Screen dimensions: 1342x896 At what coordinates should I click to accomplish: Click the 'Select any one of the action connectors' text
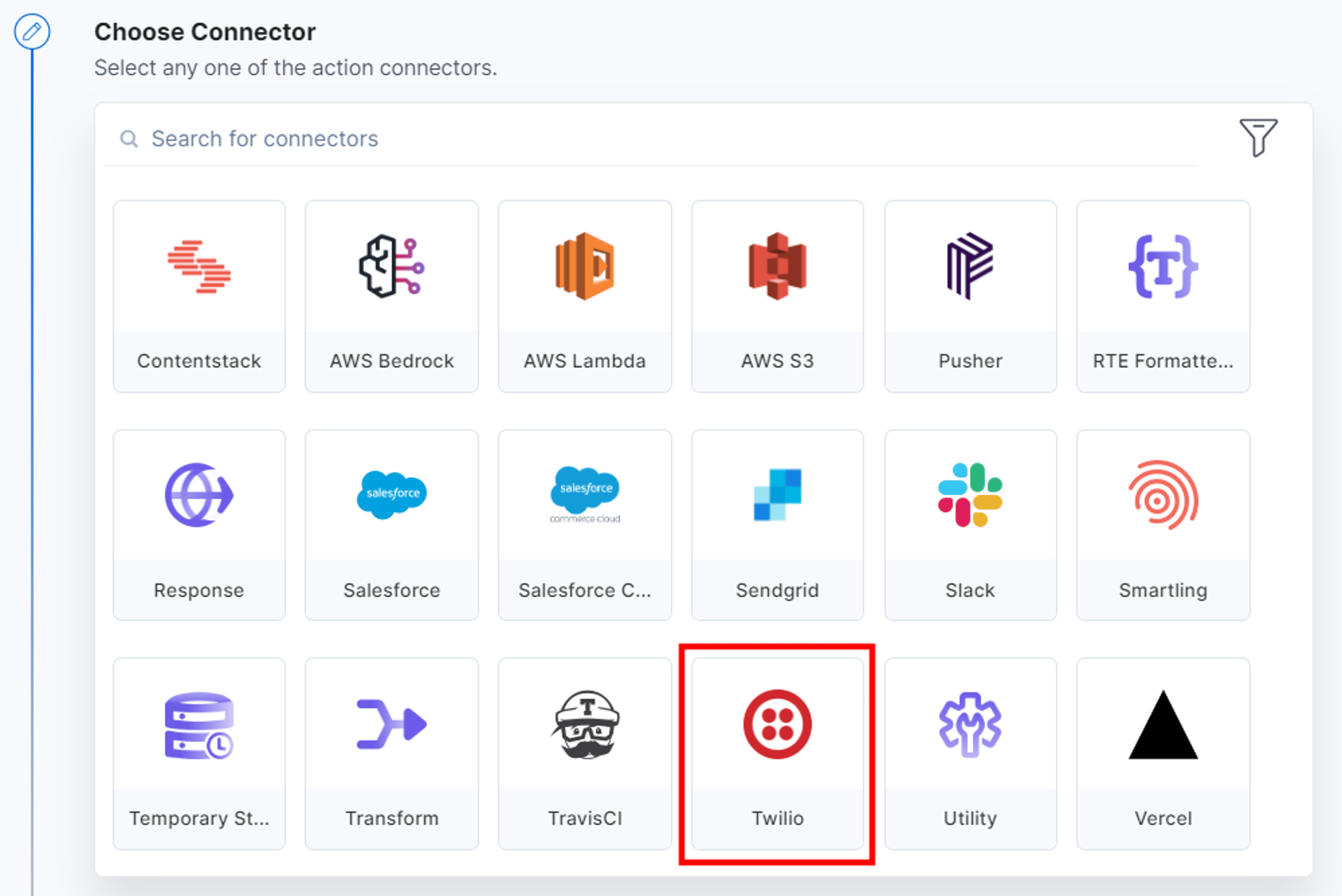296,68
